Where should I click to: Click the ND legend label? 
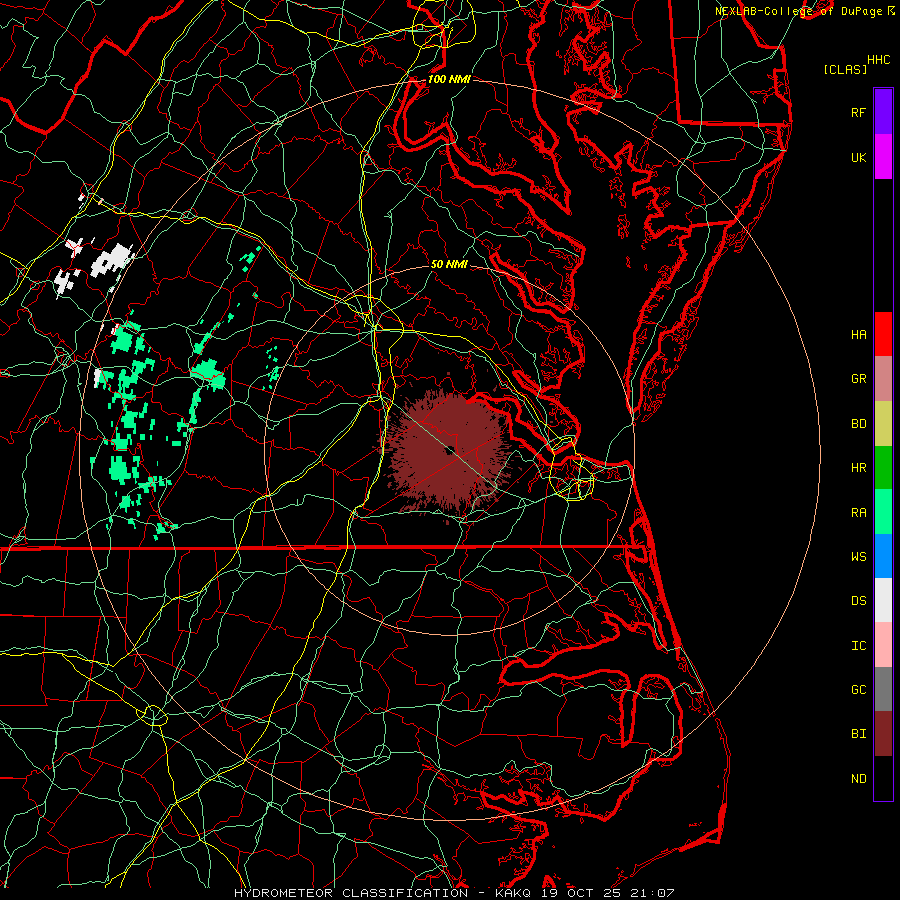pos(858,779)
